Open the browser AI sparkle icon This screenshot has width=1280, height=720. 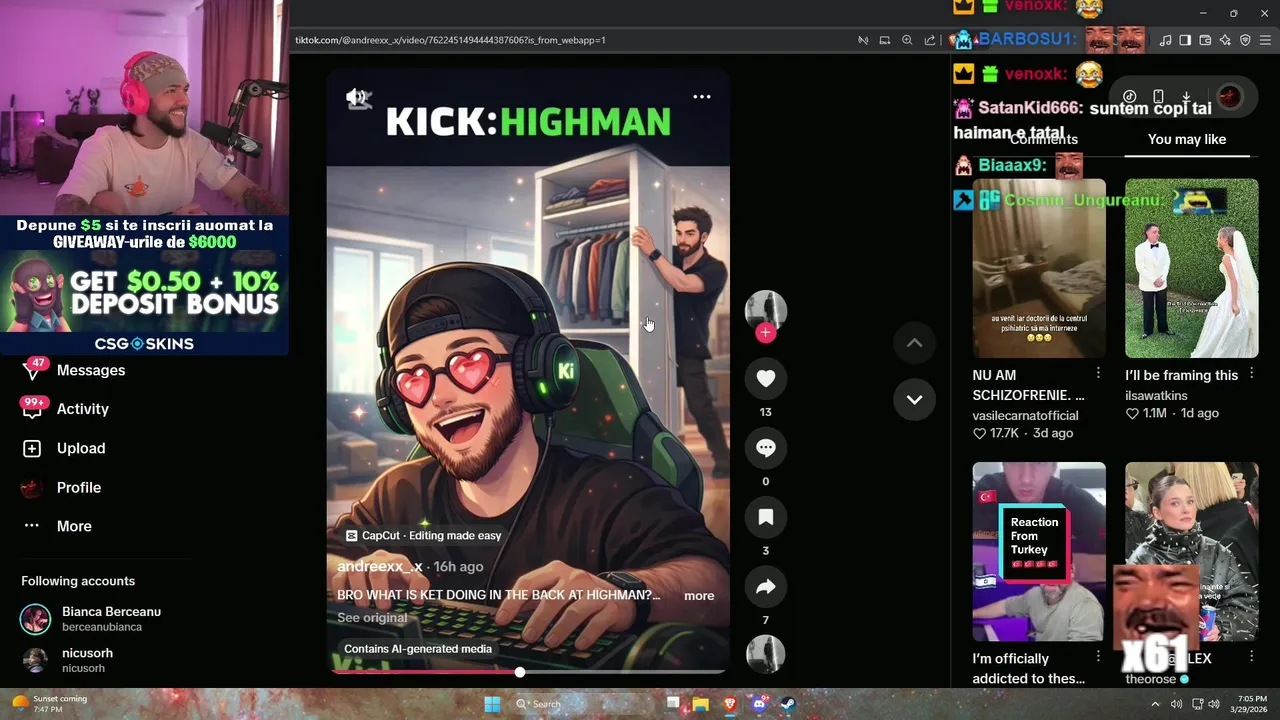1225,40
